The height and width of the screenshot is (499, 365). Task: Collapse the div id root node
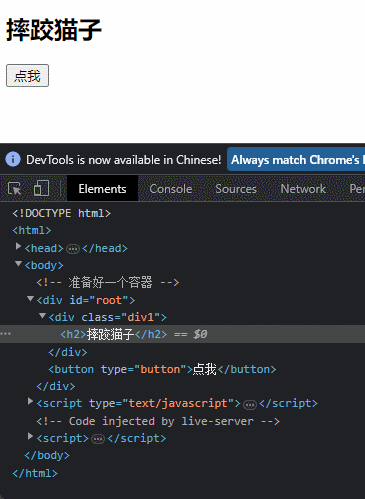pyautogui.click(x=30, y=298)
